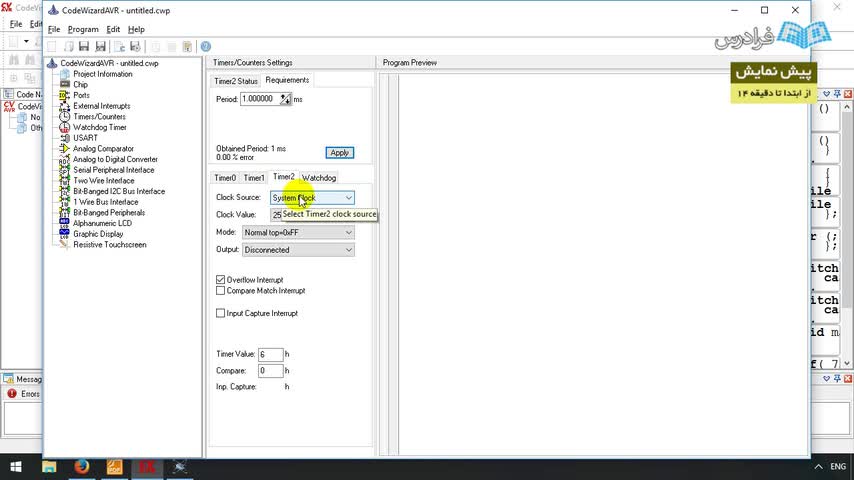
Task: Close the Messages panel with the red X
Action: point(847,379)
